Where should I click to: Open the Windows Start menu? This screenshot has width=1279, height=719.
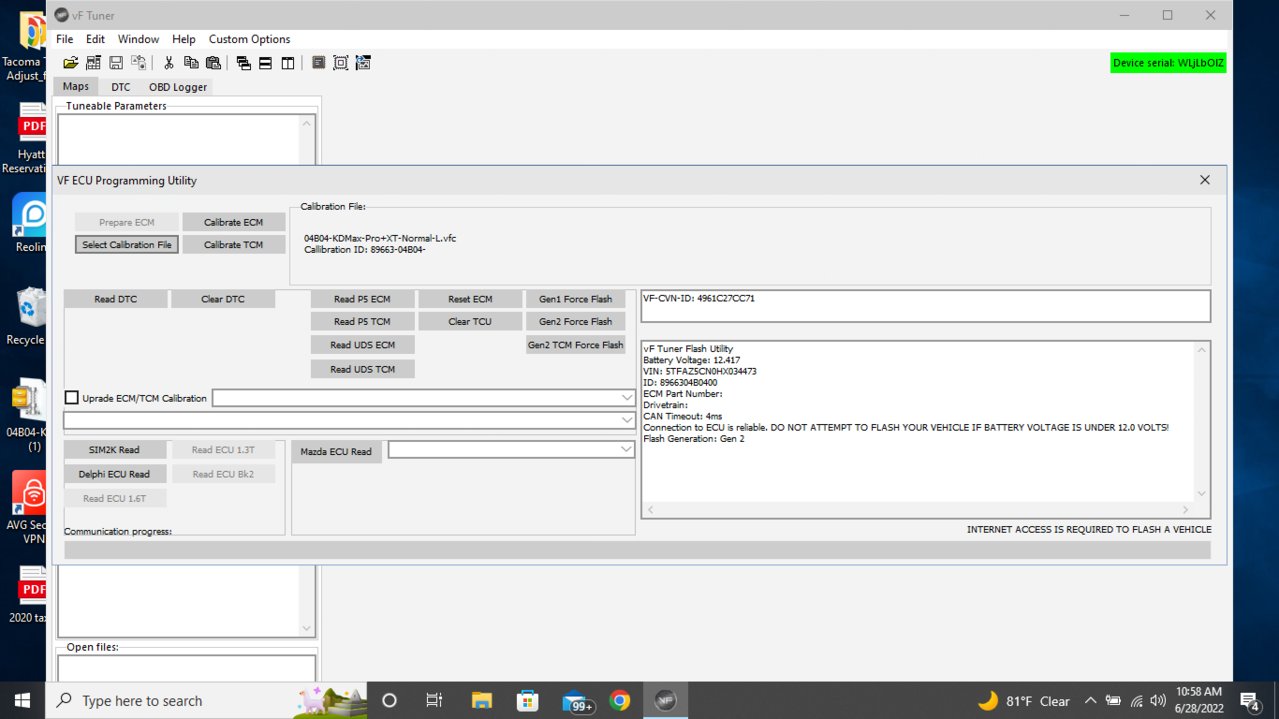22,700
